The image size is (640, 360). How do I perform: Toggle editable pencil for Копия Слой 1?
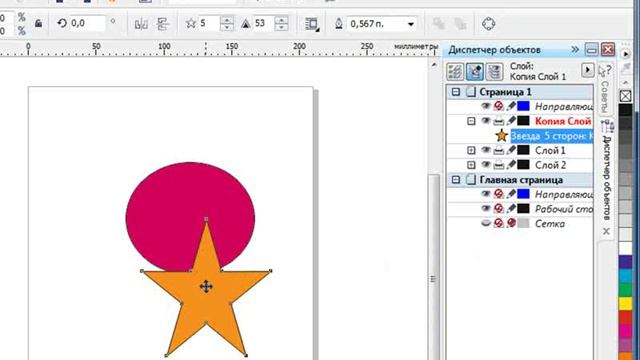point(511,120)
